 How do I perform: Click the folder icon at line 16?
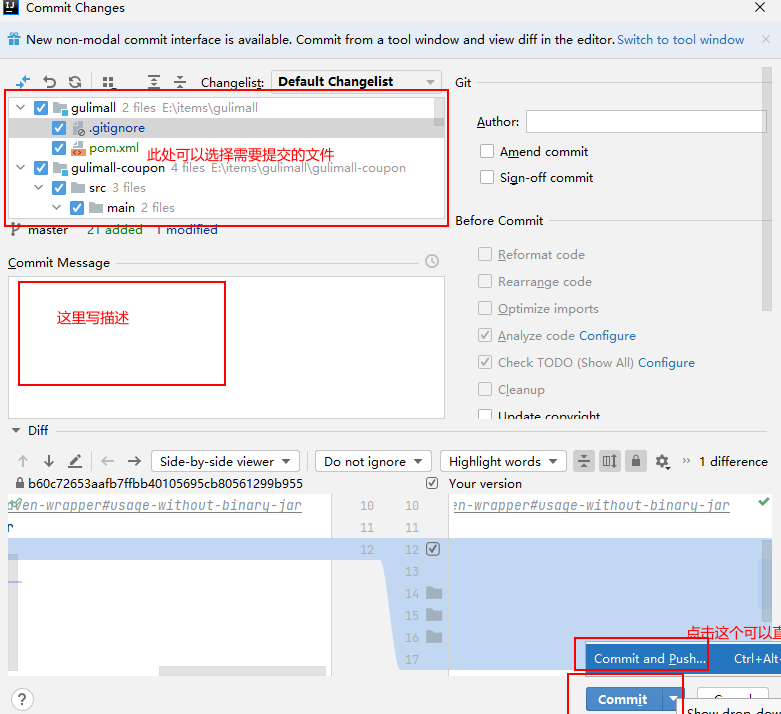(434, 637)
